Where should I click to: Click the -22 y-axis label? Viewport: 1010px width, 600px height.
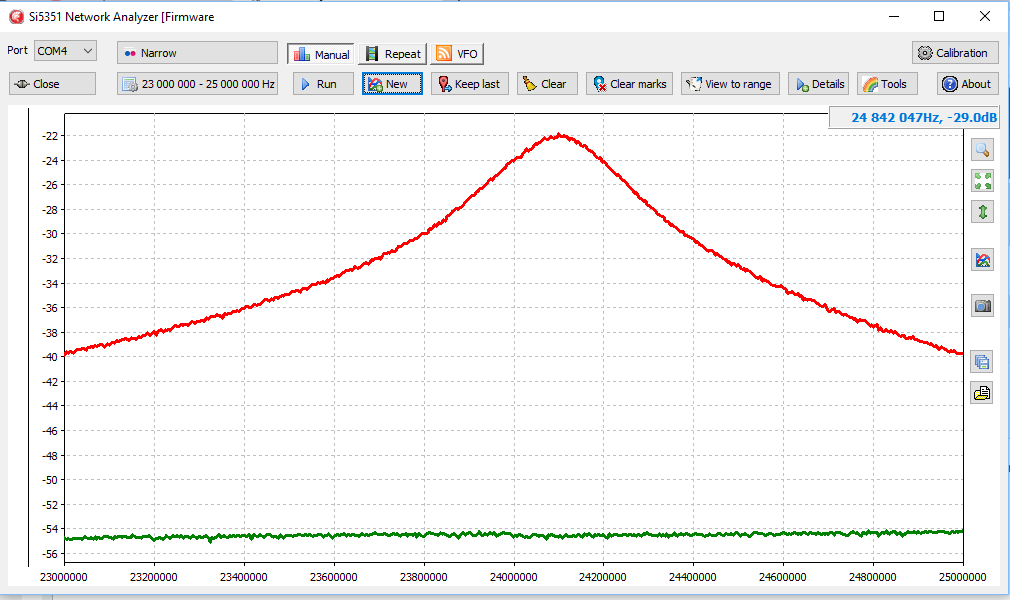tap(50, 136)
